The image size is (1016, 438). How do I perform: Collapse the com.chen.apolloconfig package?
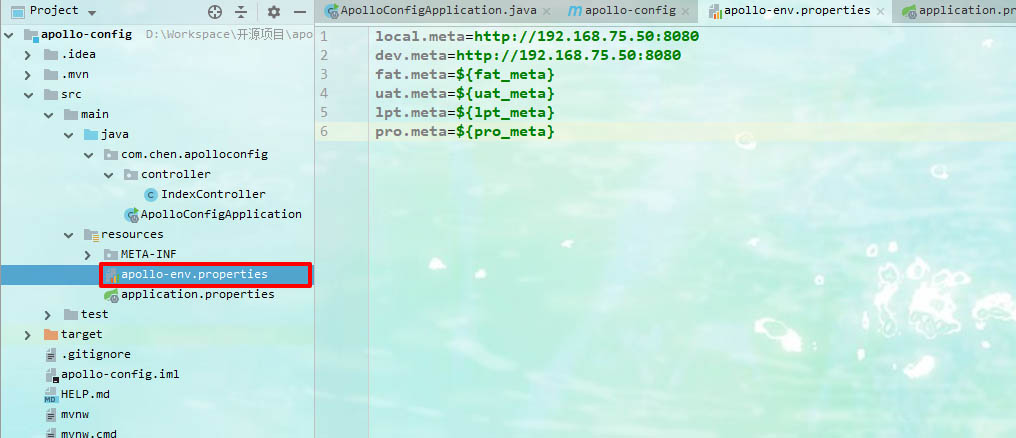(x=88, y=156)
